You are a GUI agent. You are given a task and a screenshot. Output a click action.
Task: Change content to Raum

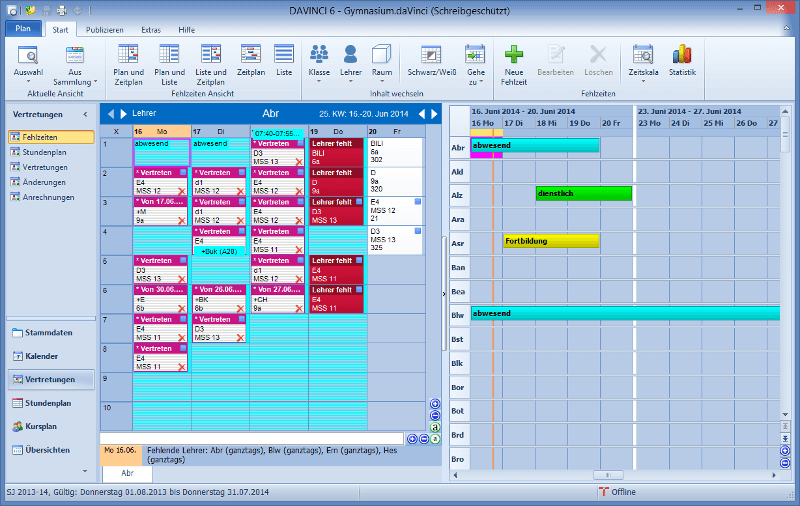tap(382, 64)
